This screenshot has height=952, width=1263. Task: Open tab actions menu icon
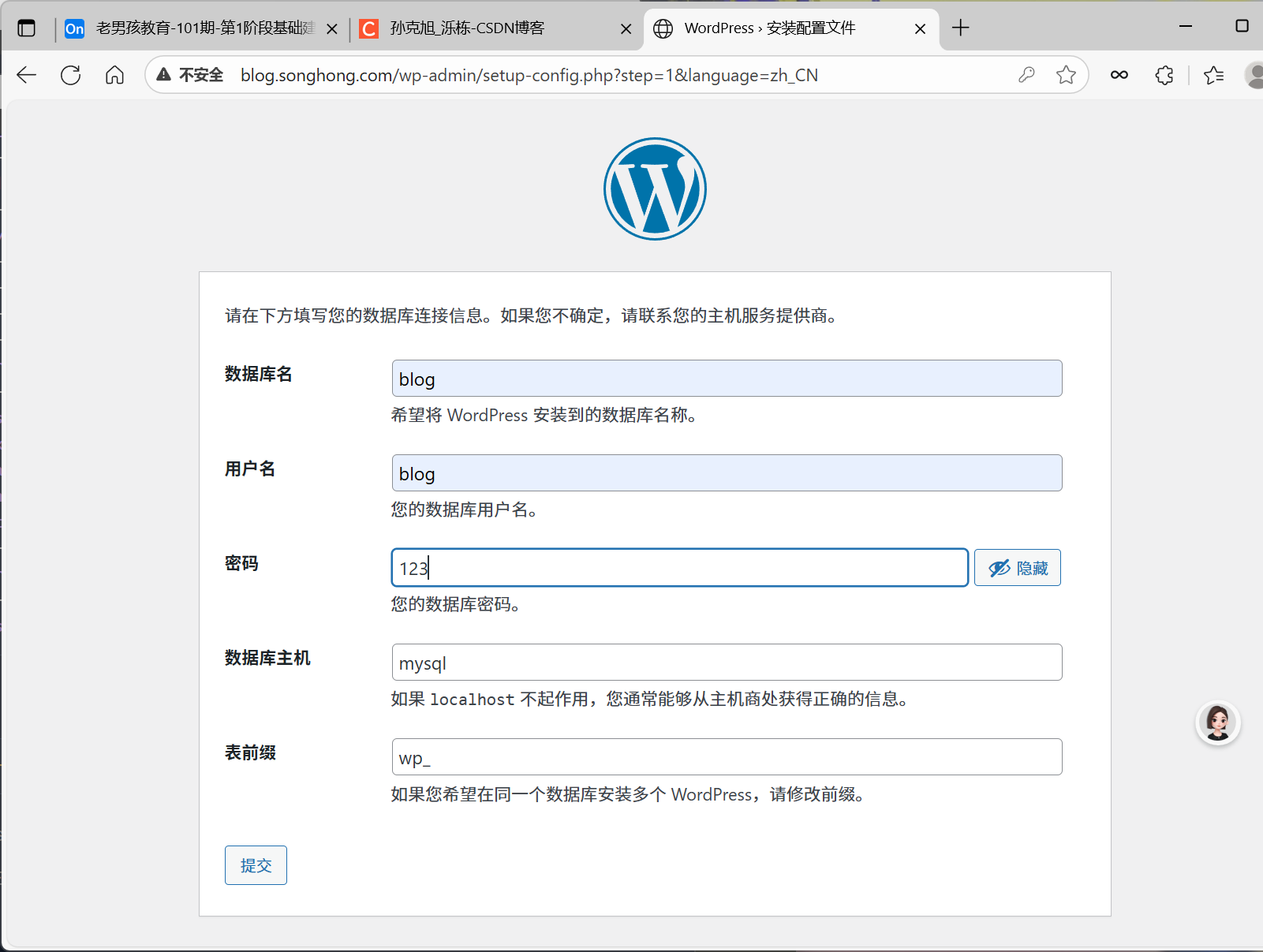click(x=27, y=28)
